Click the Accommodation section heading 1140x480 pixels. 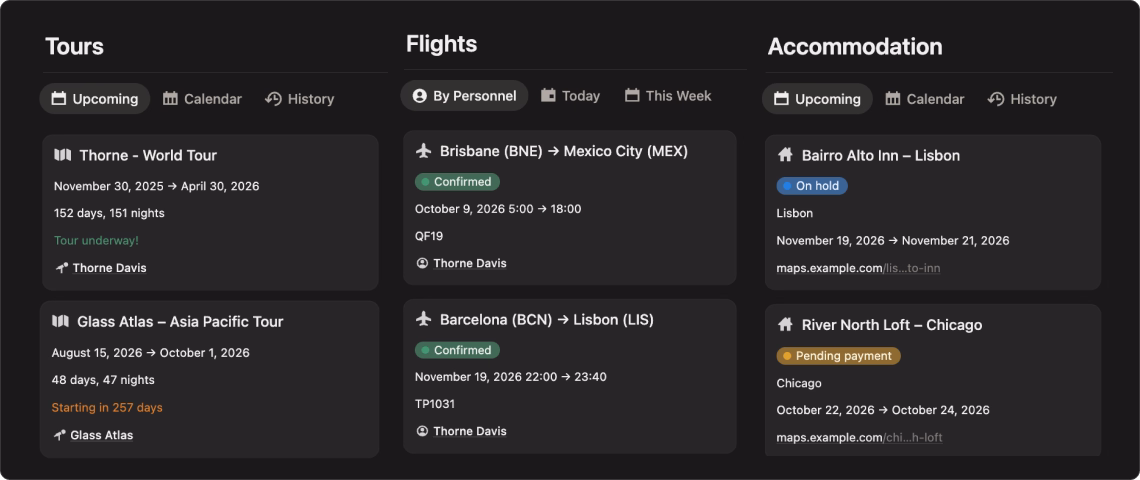[855, 47]
